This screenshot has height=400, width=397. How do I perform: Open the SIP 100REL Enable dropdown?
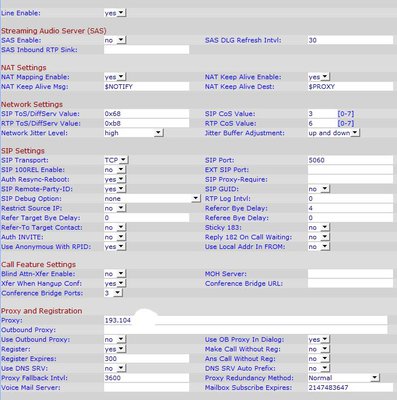tap(115, 170)
